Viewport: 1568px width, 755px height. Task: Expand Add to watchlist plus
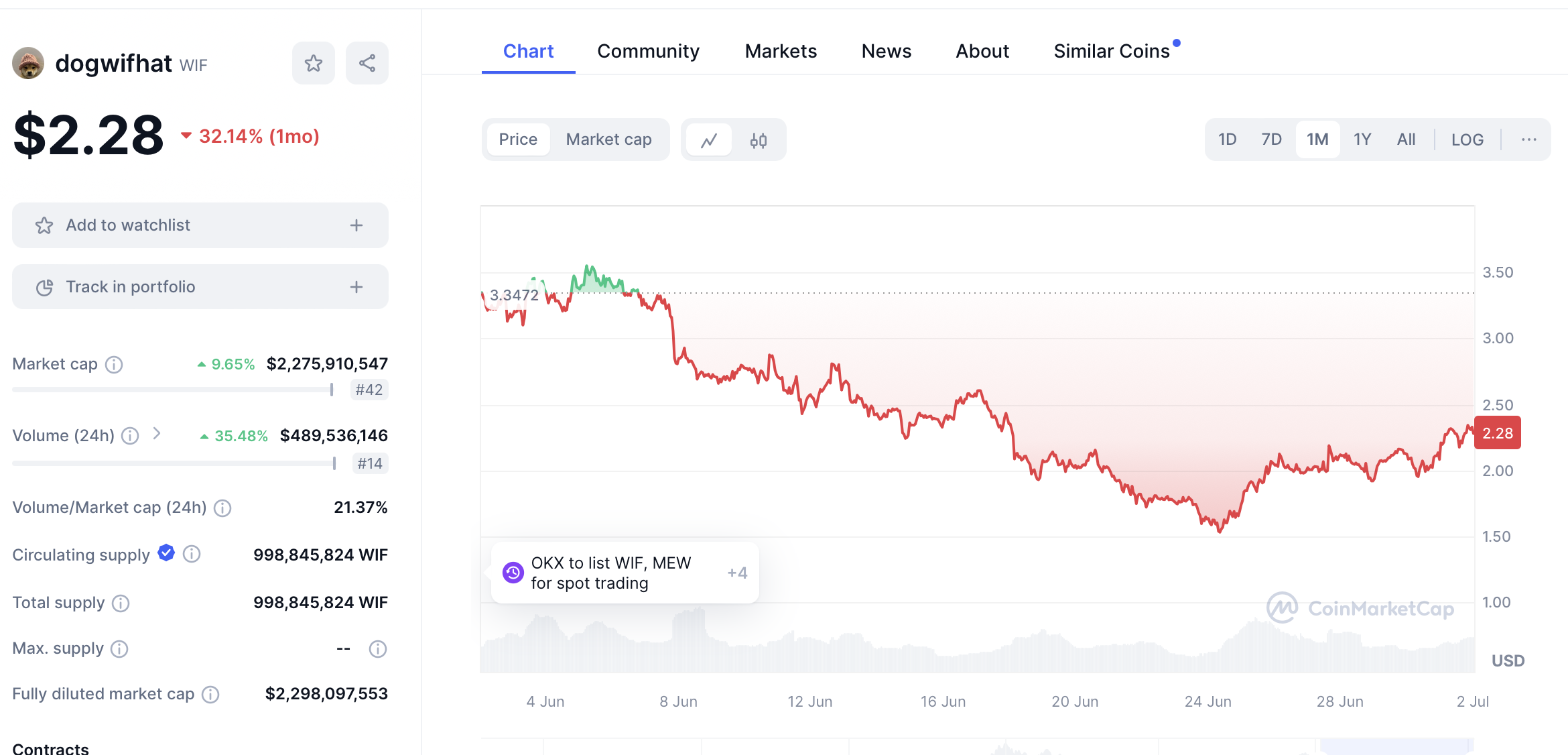[x=356, y=225]
